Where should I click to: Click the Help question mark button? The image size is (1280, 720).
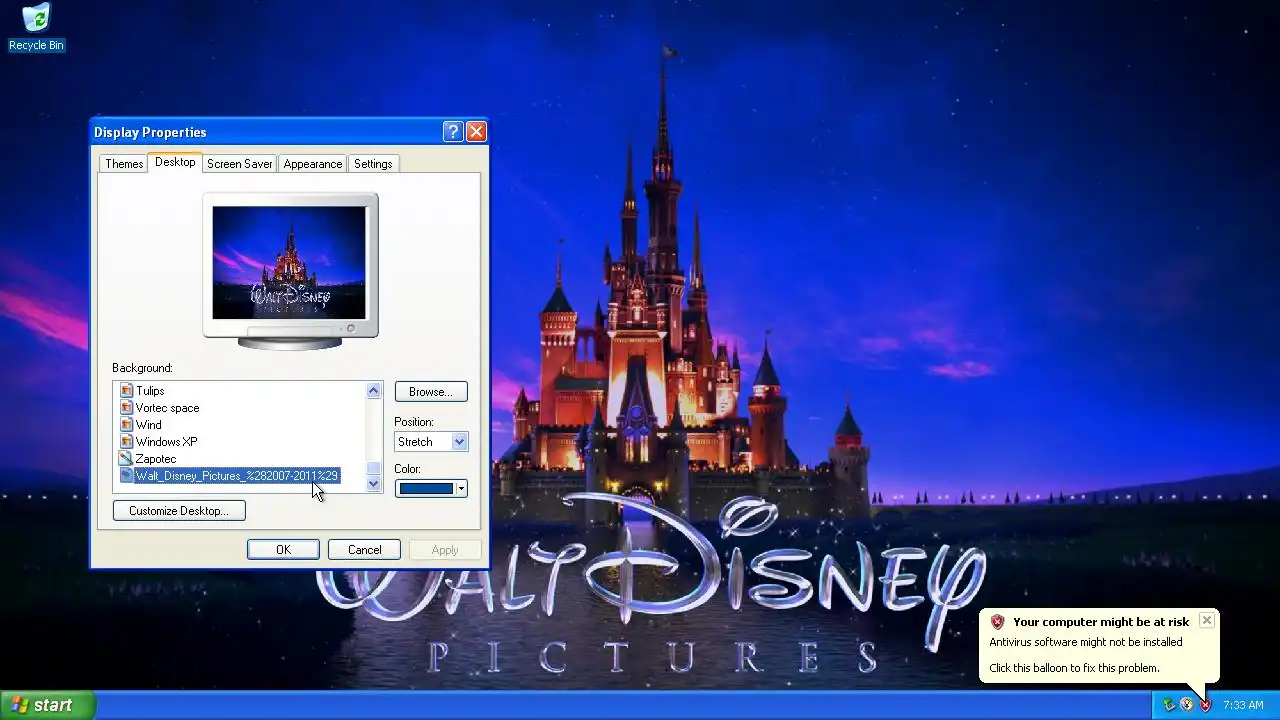pyautogui.click(x=453, y=132)
